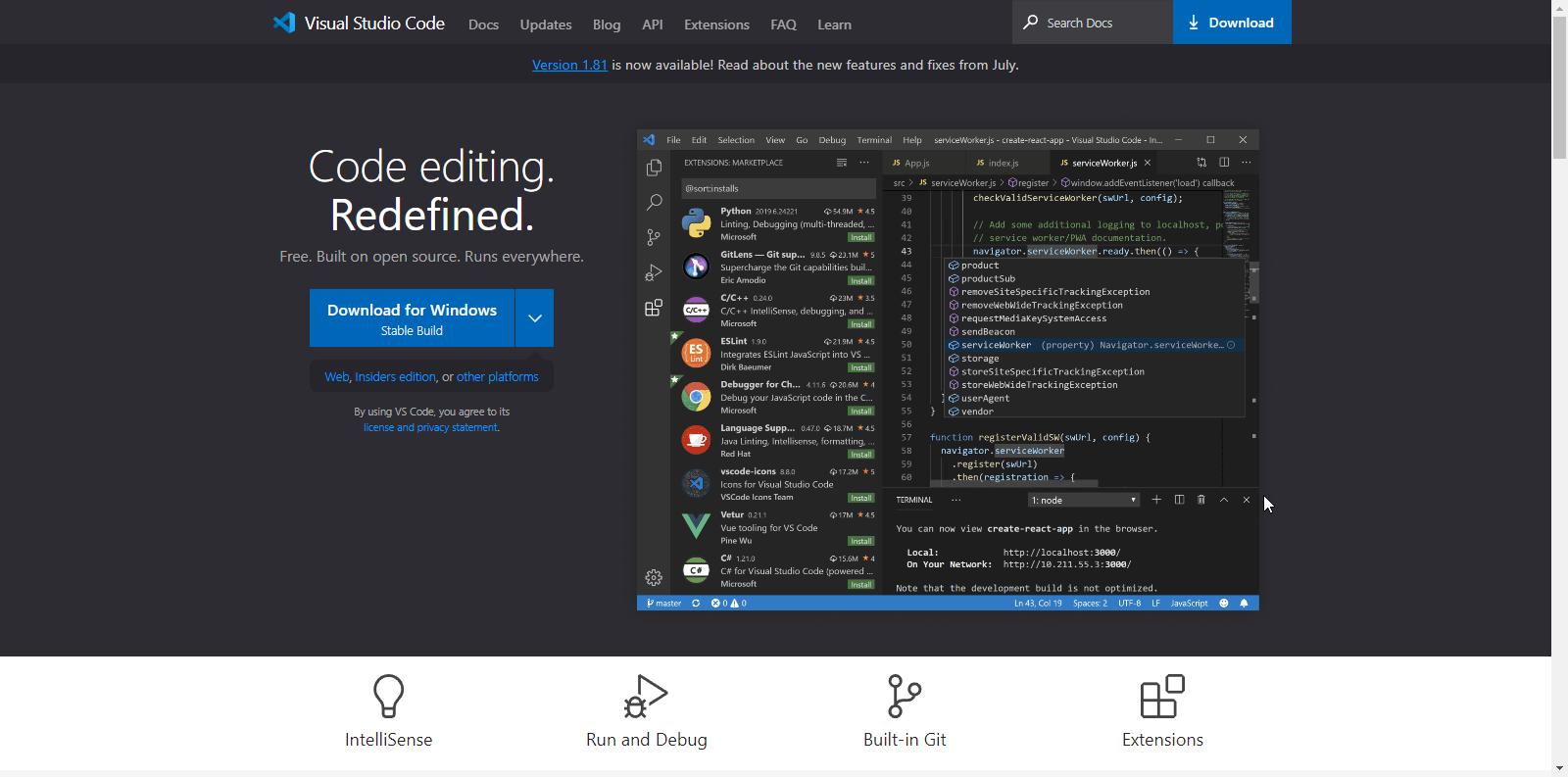
Task: Click 'Ln 43, Col 19' in the status bar
Action: pos(1038,604)
